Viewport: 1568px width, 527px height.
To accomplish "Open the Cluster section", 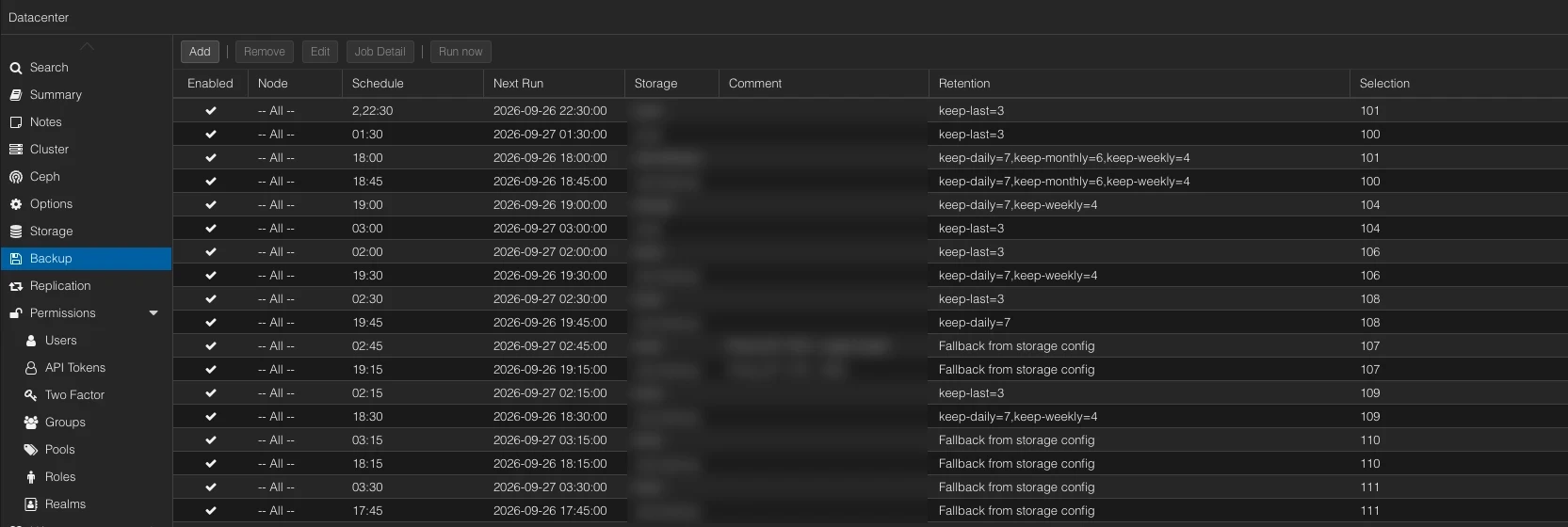I will point(86,150).
